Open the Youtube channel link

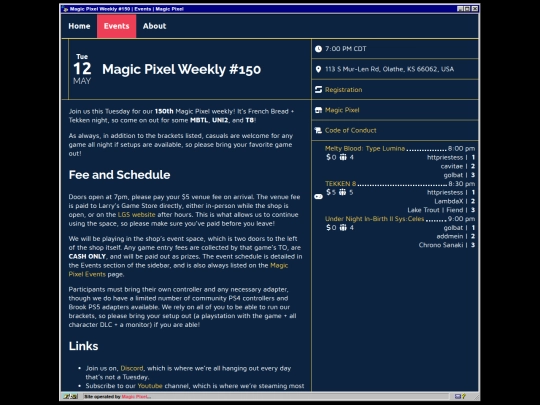tap(150, 386)
